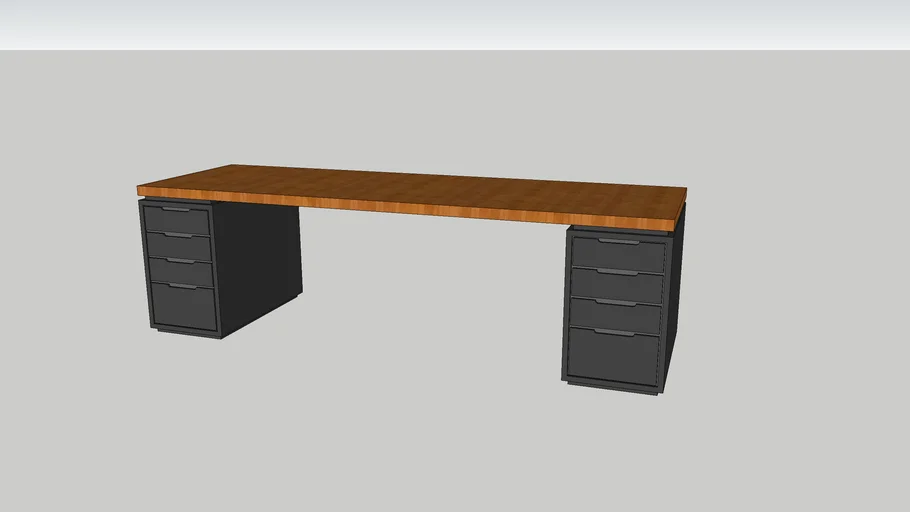Select the handle of the bottom right drawer
Image resolution: width=910 pixels, height=512 pixels.
pyautogui.click(x=614, y=332)
